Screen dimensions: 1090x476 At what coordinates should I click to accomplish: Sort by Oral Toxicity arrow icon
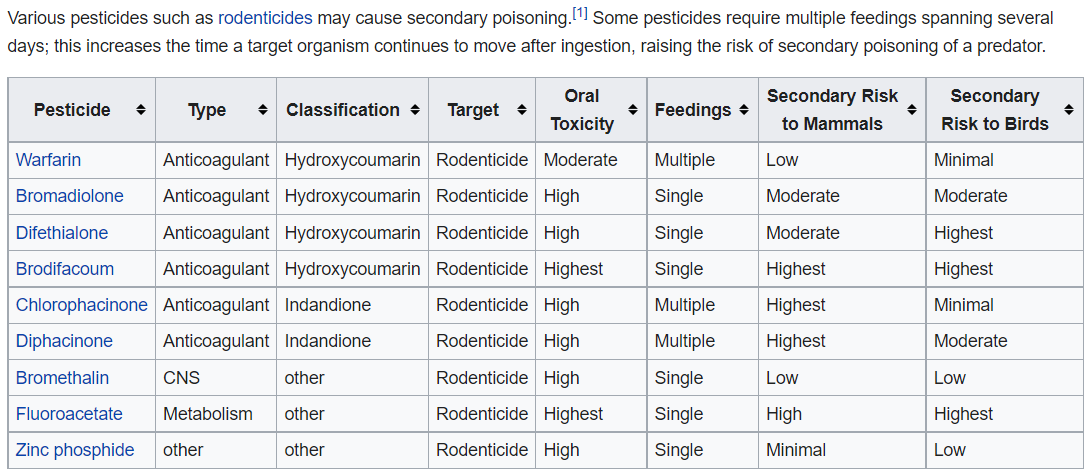(632, 110)
